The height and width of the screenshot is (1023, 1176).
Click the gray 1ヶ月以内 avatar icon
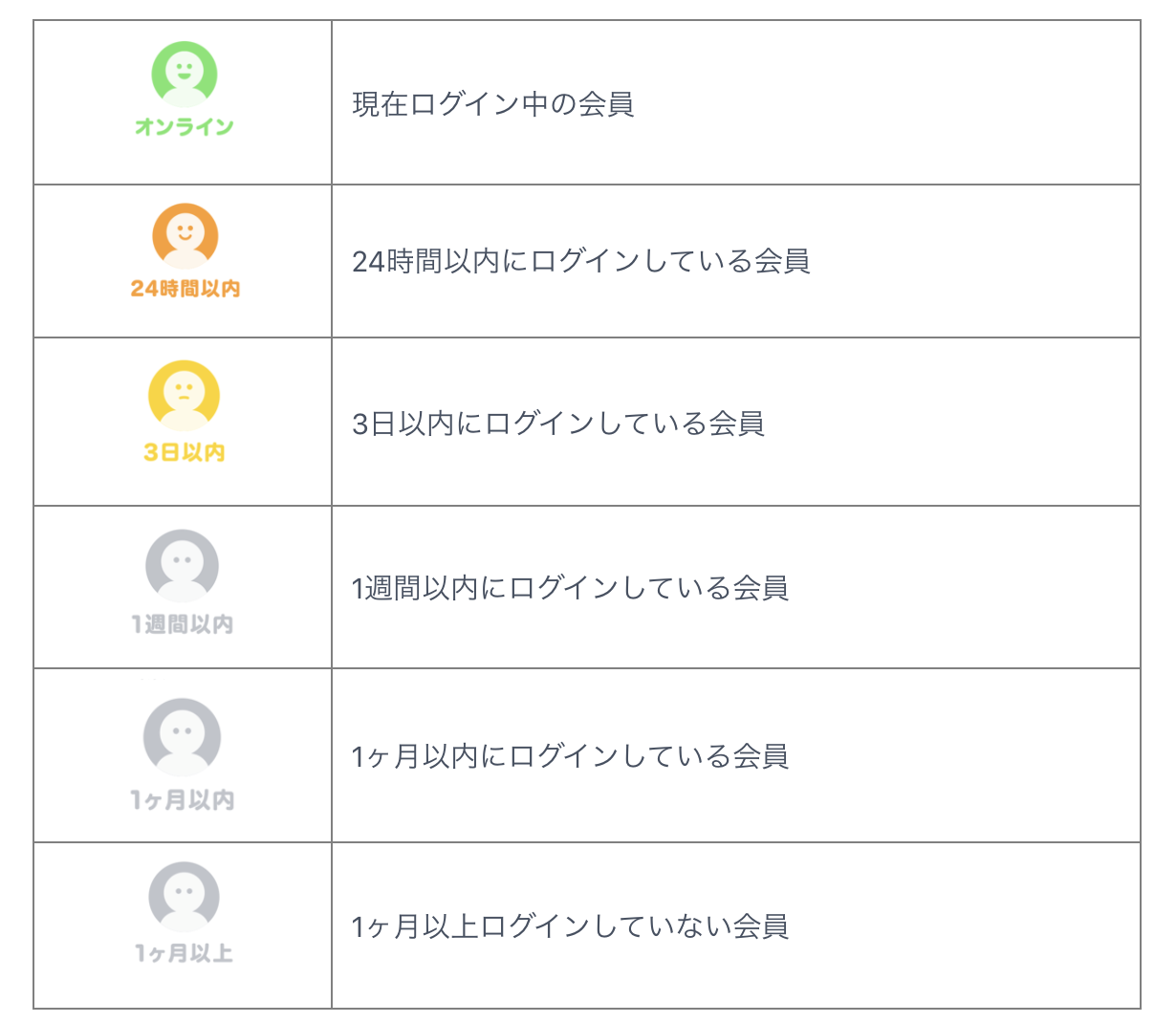182,737
